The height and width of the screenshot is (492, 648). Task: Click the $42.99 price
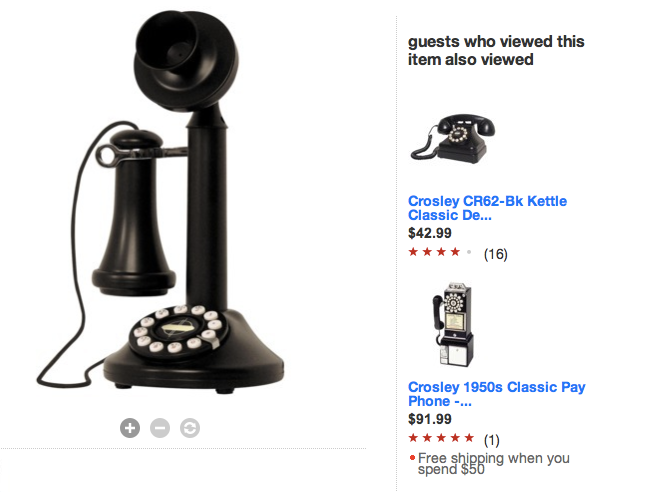click(x=430, y=233)
